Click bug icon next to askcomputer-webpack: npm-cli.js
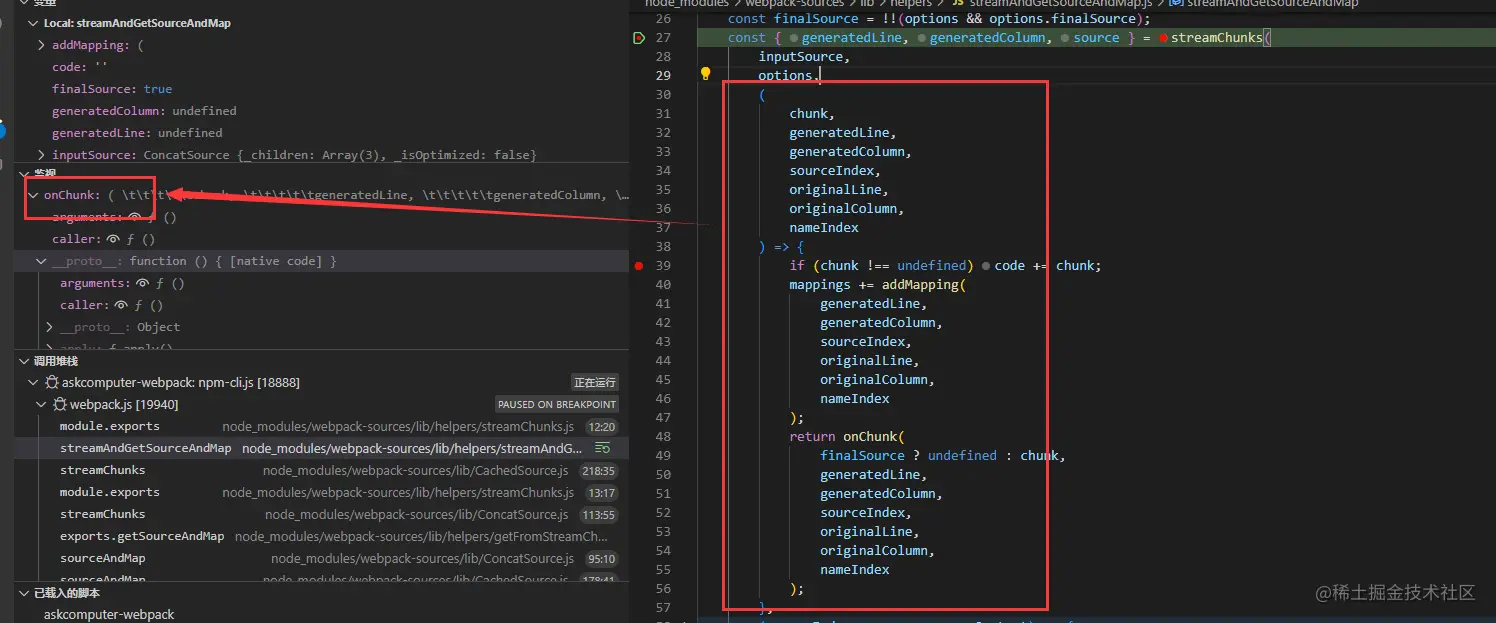1496x623 pixels. pyautogui.click(x=52, y=383)
